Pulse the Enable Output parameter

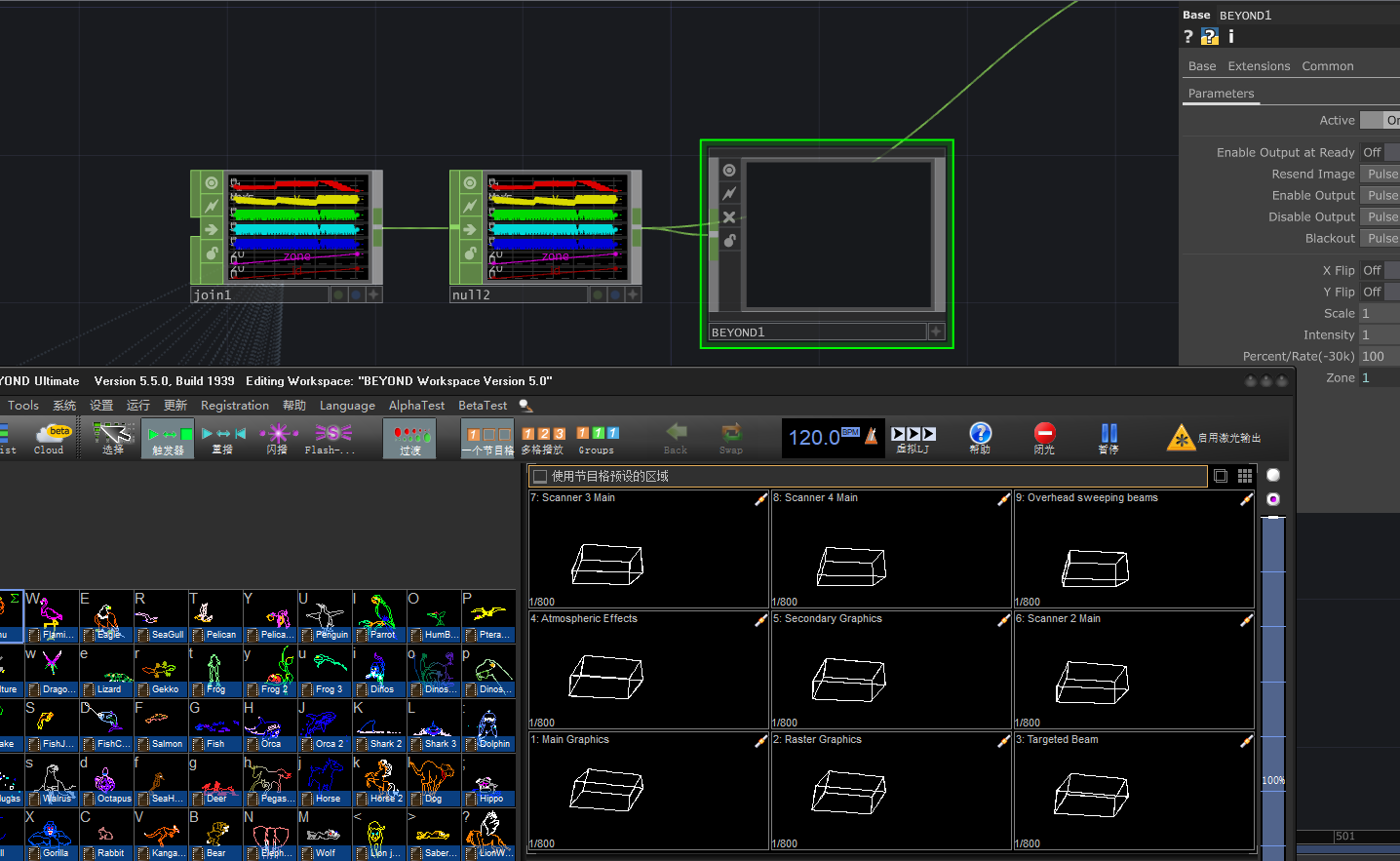pos(1381,195)
